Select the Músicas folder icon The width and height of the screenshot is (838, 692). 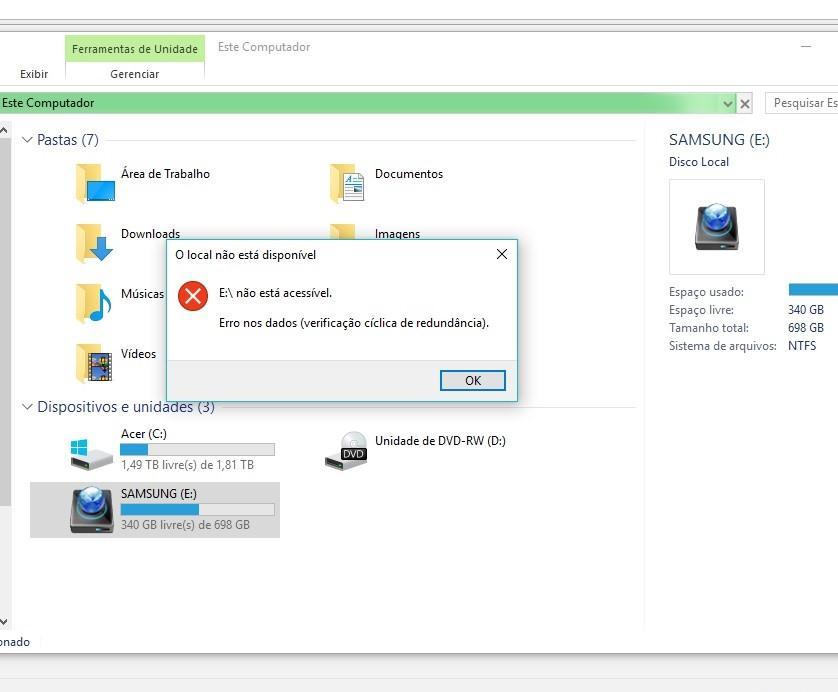point(94,304)
